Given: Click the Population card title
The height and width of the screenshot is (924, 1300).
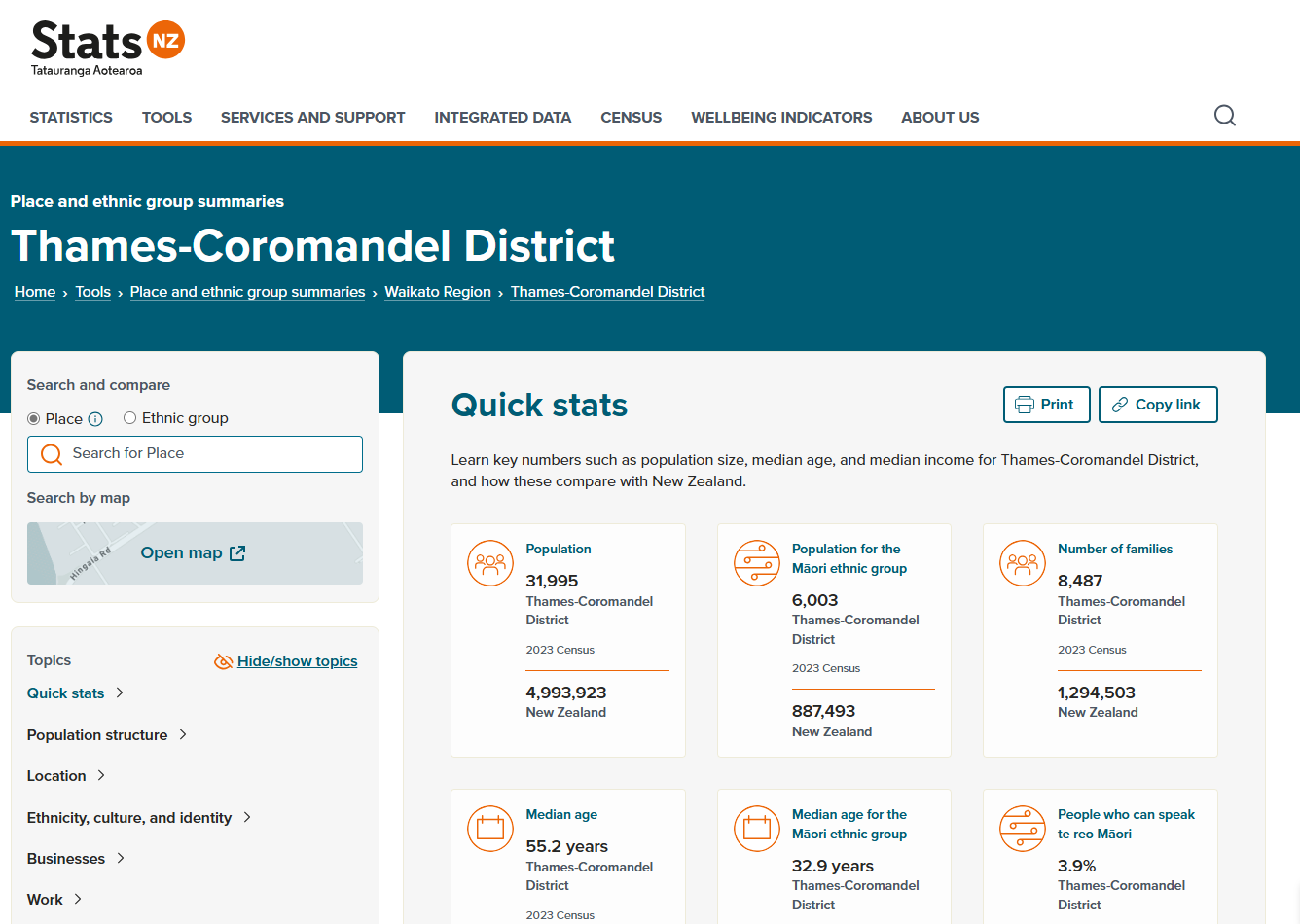Looking at the screenshot, I should pos(559,550).
